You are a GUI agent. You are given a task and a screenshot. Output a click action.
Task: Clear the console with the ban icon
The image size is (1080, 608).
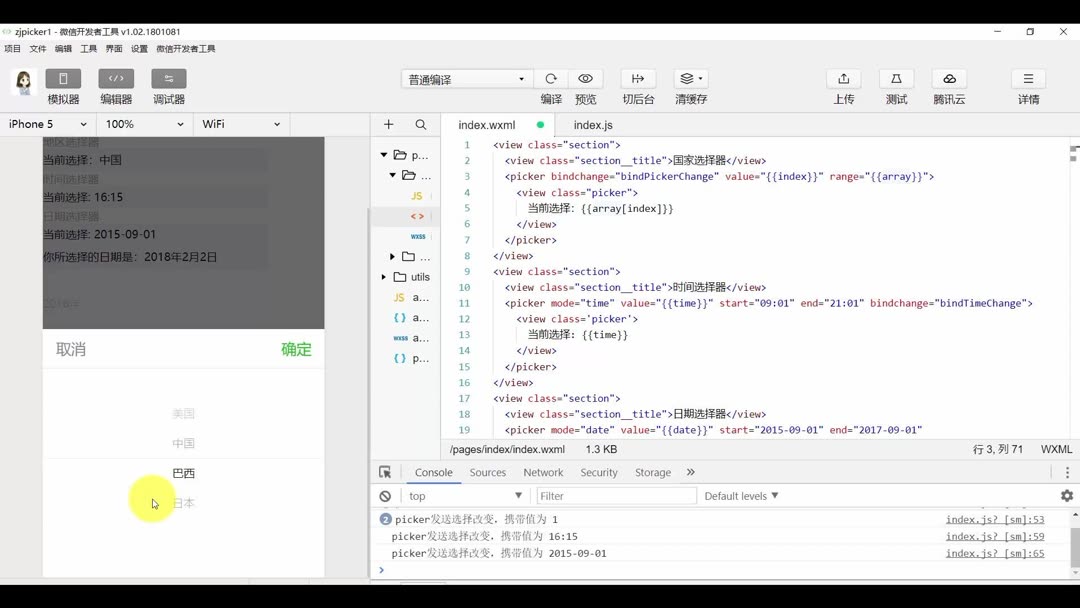[384, 495]
